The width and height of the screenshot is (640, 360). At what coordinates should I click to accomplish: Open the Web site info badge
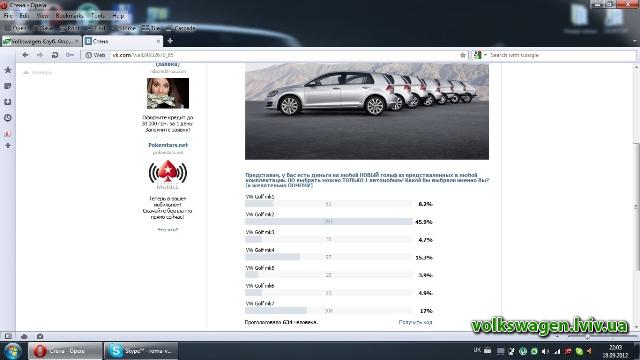click(x=96, y=55)
